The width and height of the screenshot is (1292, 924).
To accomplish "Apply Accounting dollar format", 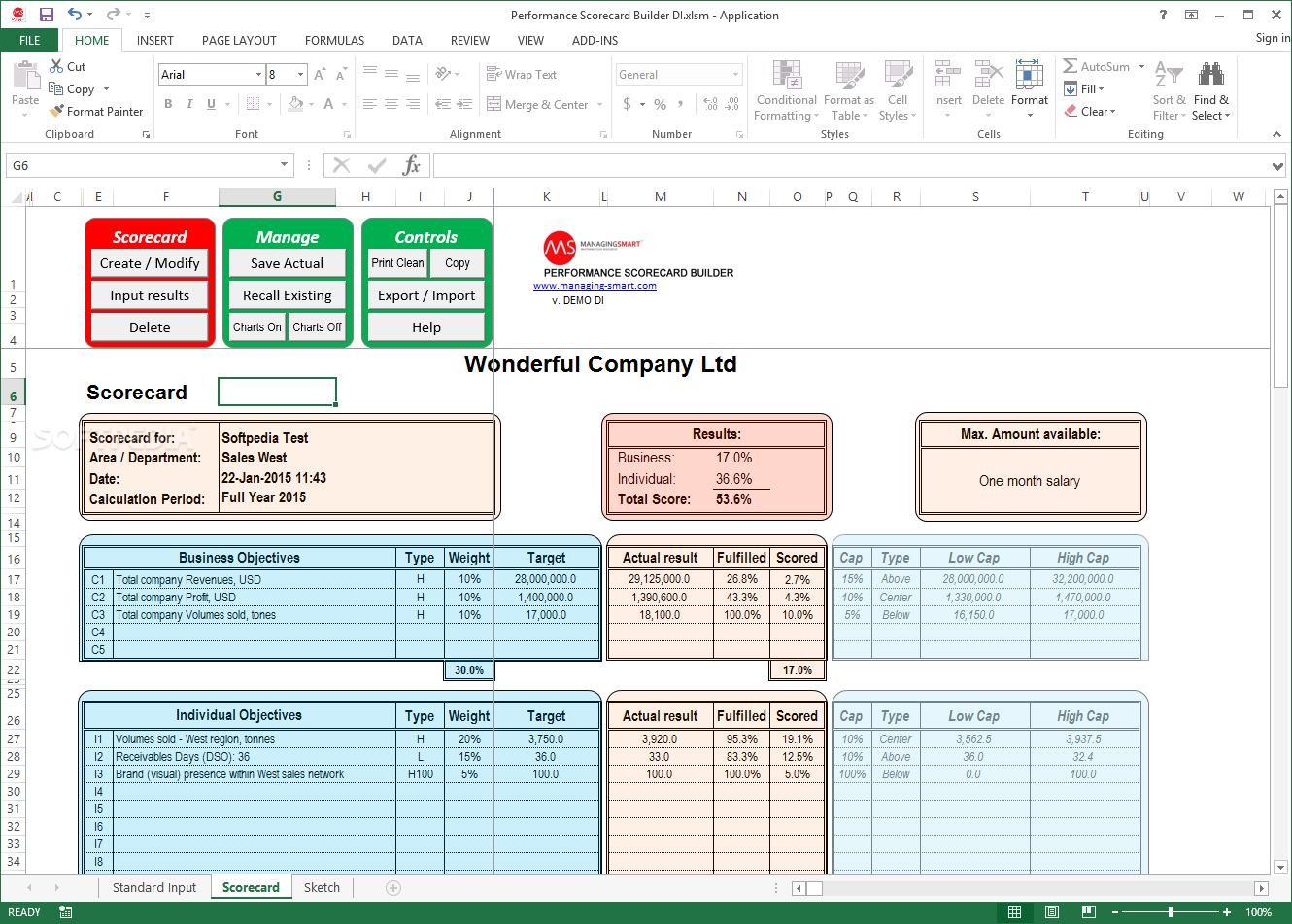I will point(627,104).
